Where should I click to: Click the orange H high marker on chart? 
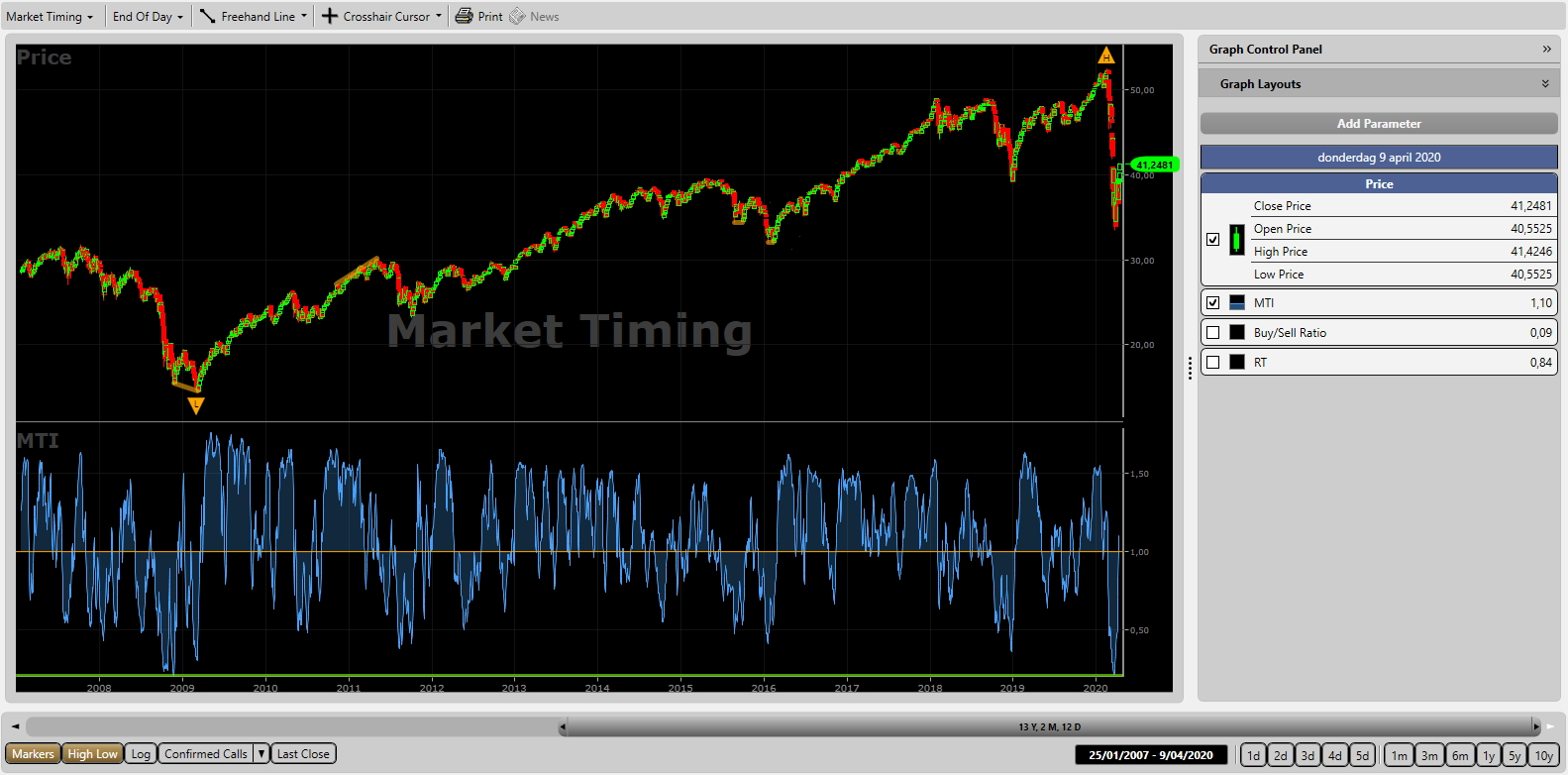tap(1106, 55)
